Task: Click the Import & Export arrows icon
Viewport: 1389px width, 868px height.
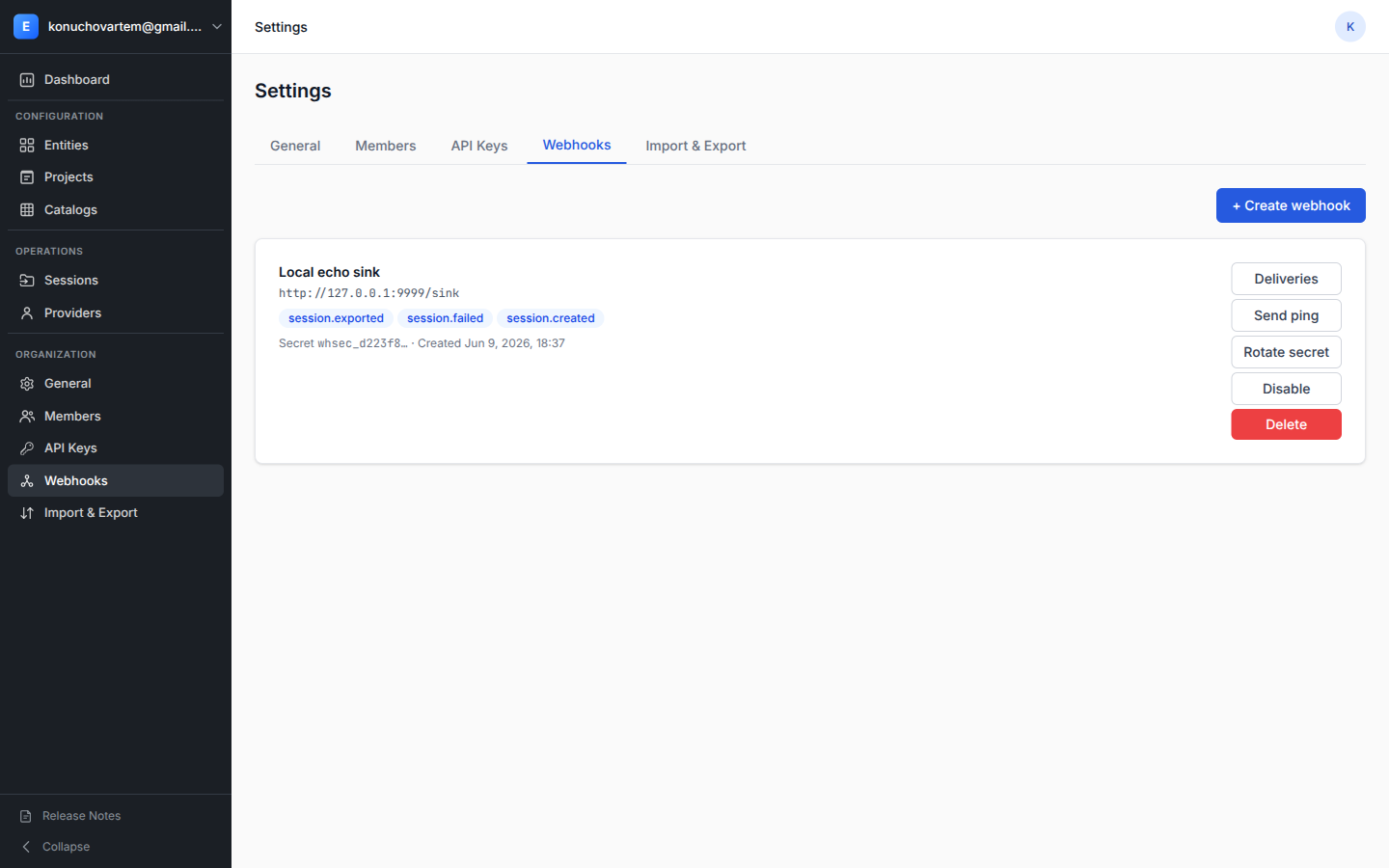Action: (x=27, y=513)
